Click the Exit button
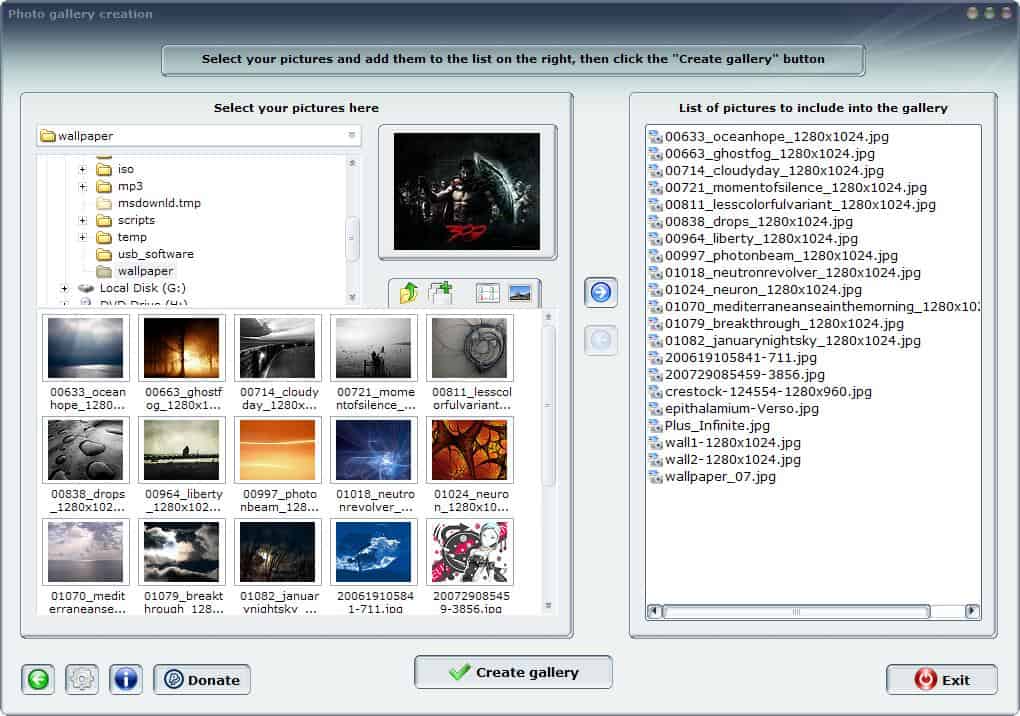The height and width of the screenshot is (716, 1020). (x=941, y=680)
